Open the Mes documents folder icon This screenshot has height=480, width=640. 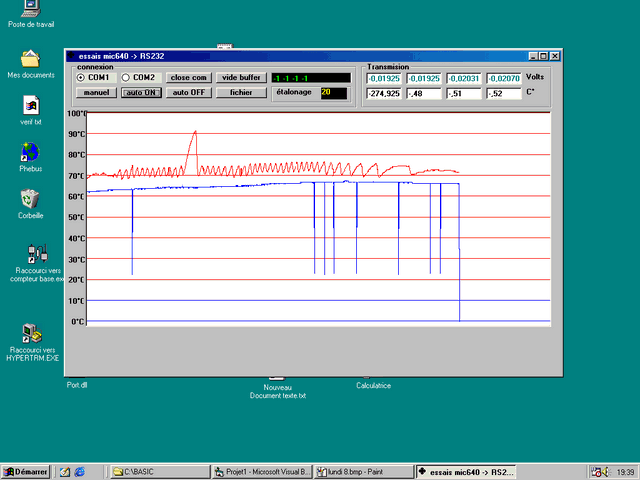(x=30, y=59)
